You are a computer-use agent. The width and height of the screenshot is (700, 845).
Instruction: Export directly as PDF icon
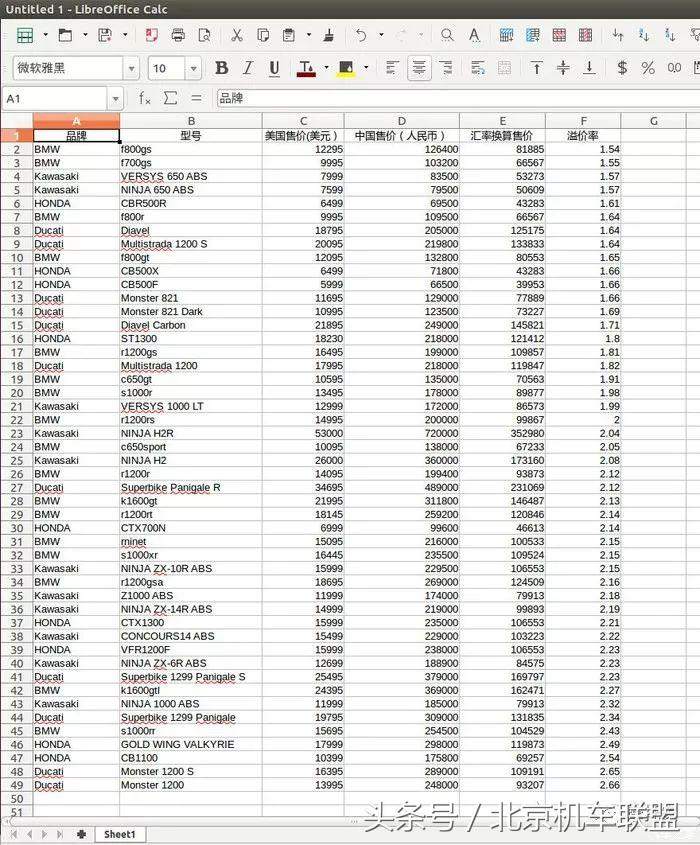tap(151, 36)
